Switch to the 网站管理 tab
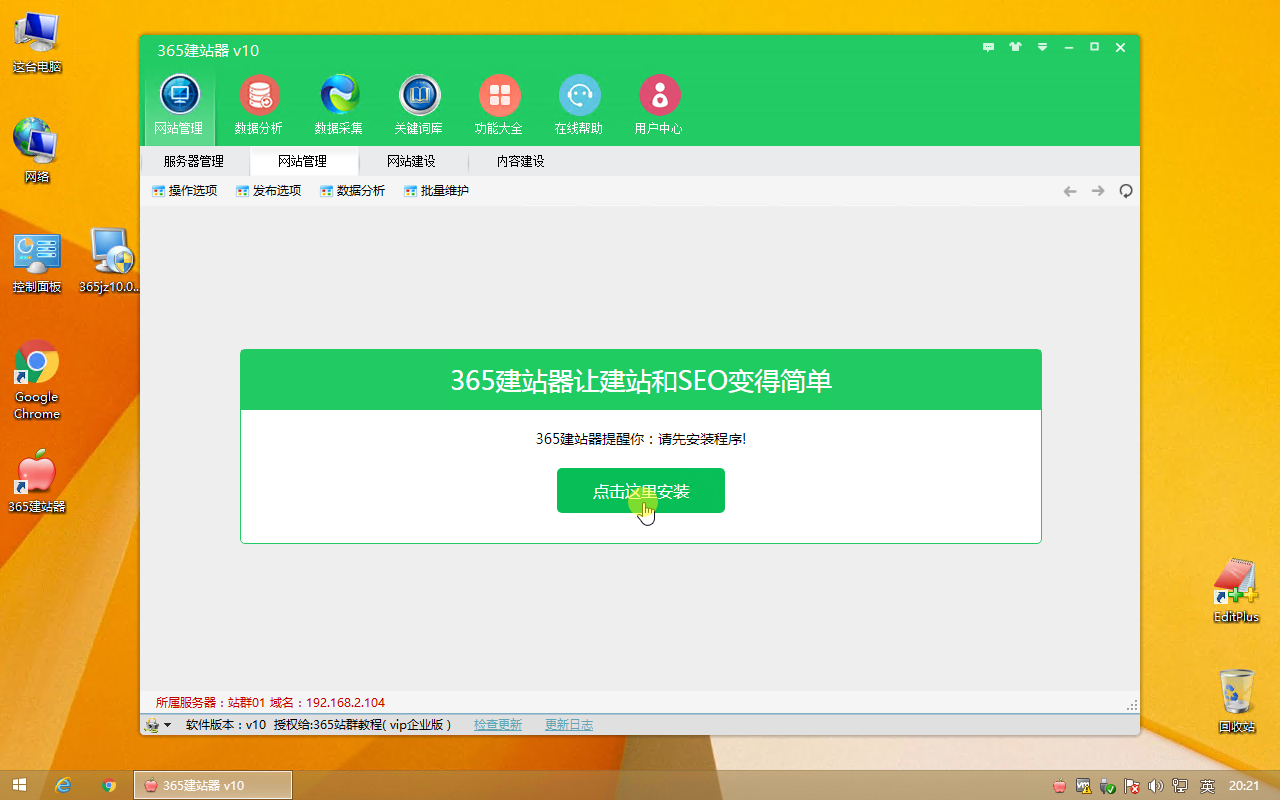Screen dimensions: 1280x800 (x=303, y=161)
